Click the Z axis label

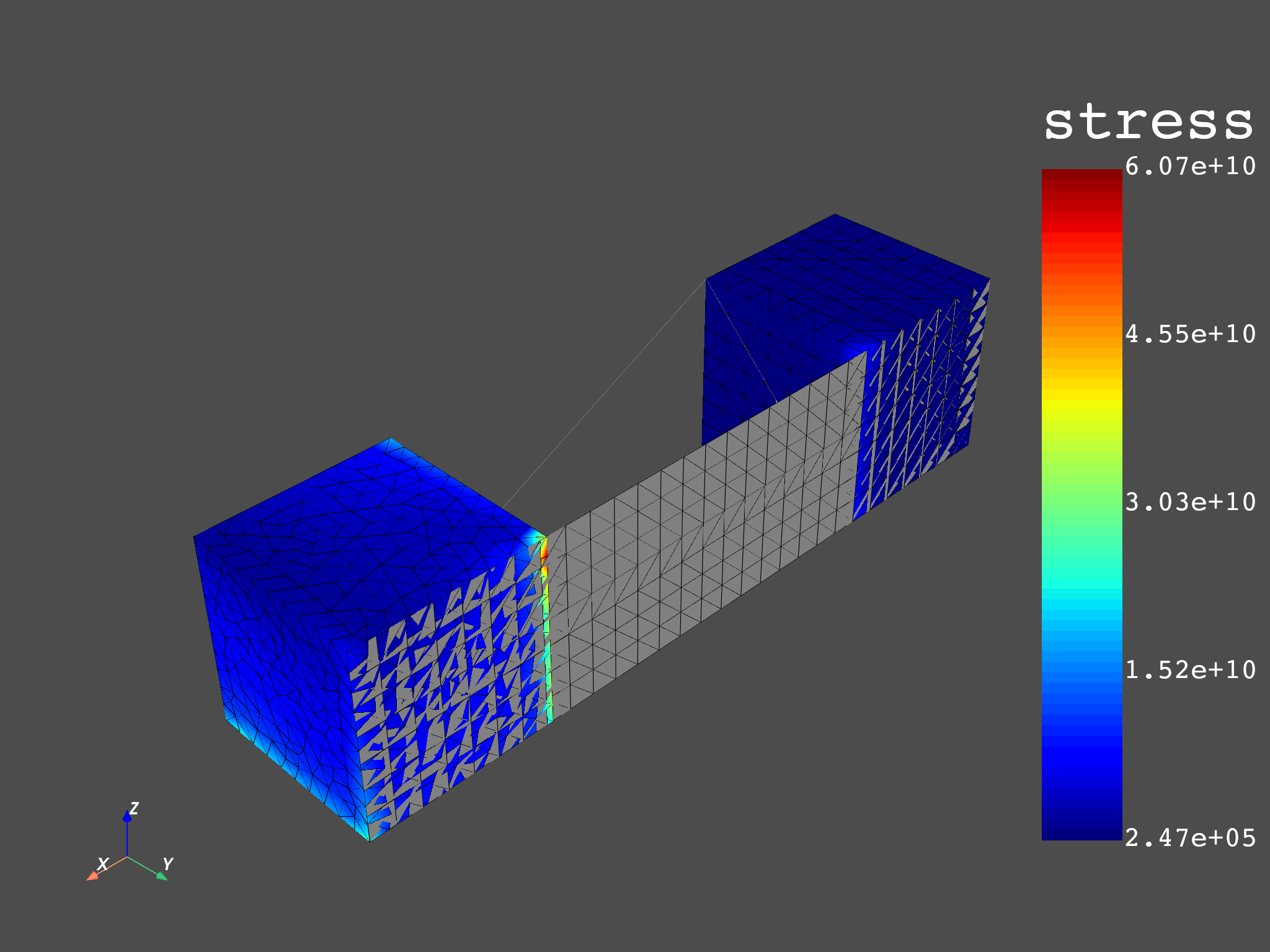click(133, 808)
